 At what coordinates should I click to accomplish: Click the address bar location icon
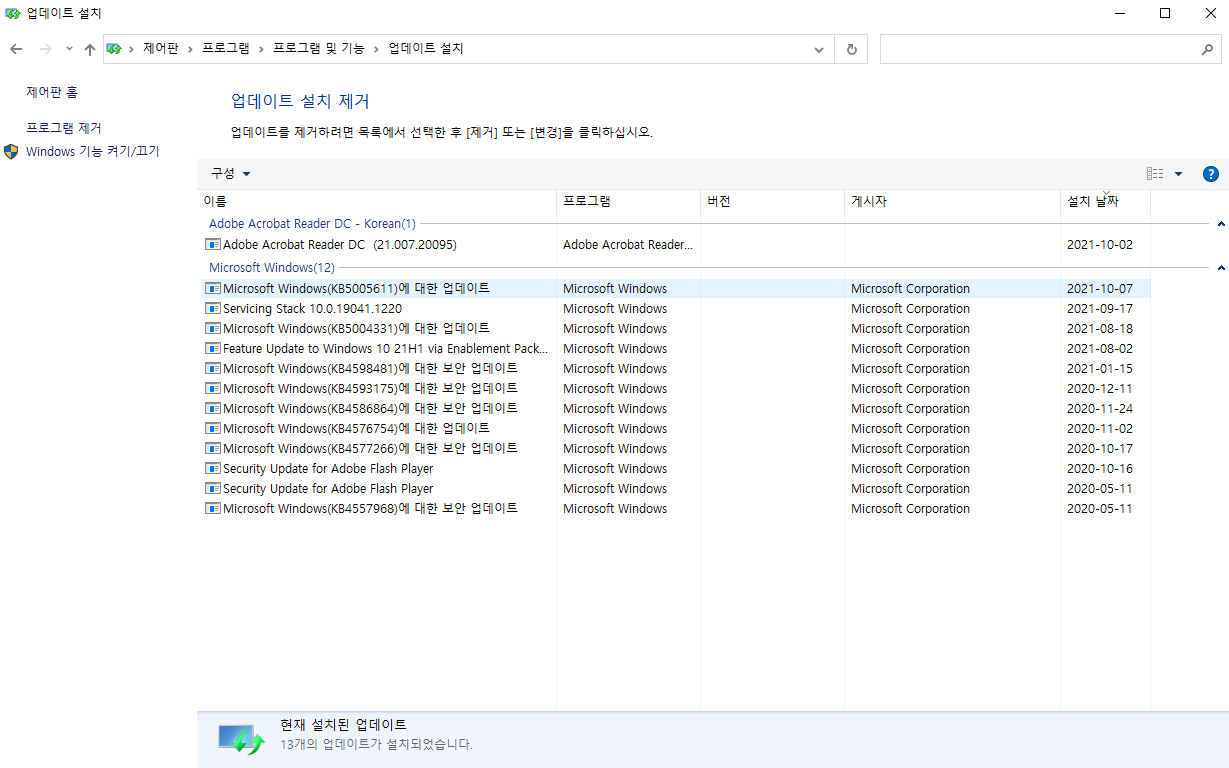[x=114, y=48]
